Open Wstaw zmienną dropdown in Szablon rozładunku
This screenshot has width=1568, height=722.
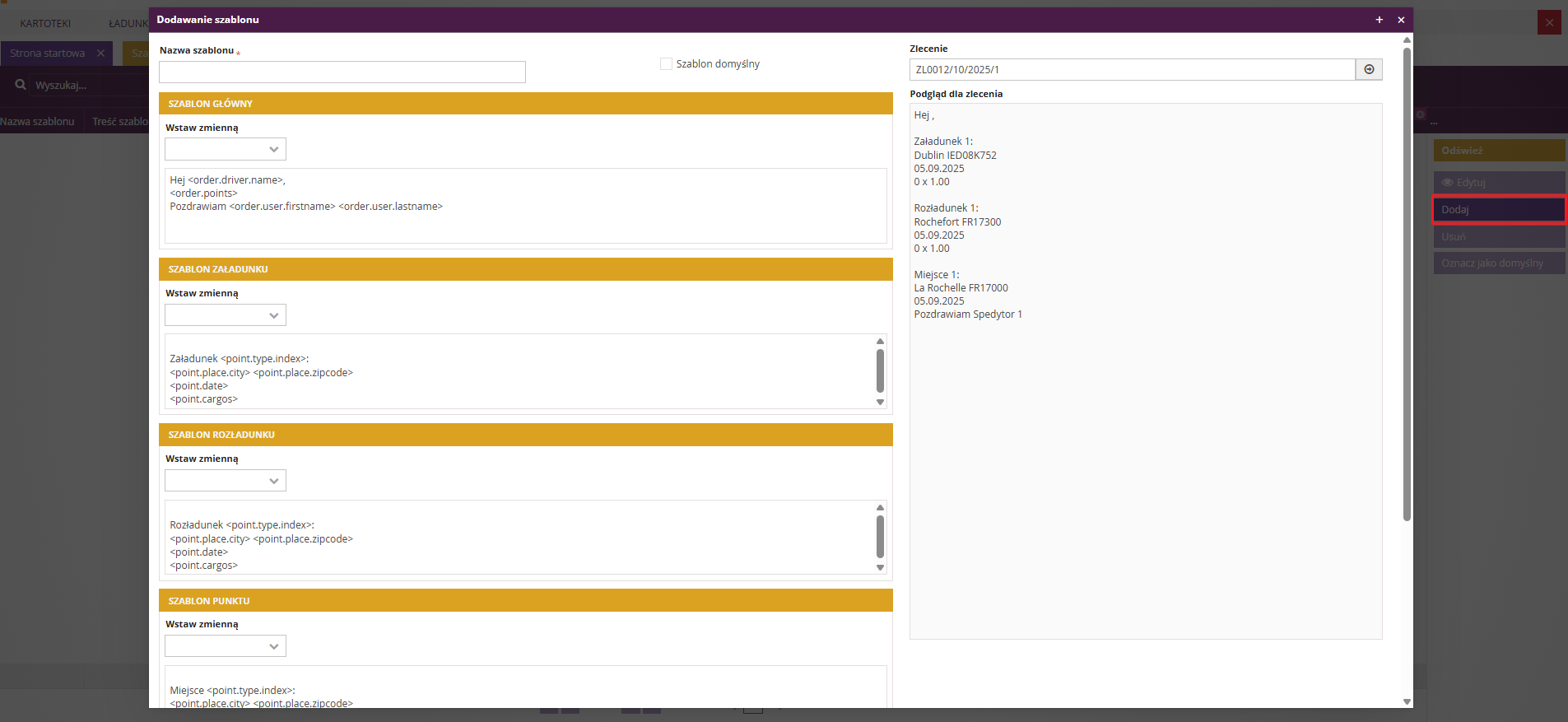pyautogui.click(x=226, y=480)
